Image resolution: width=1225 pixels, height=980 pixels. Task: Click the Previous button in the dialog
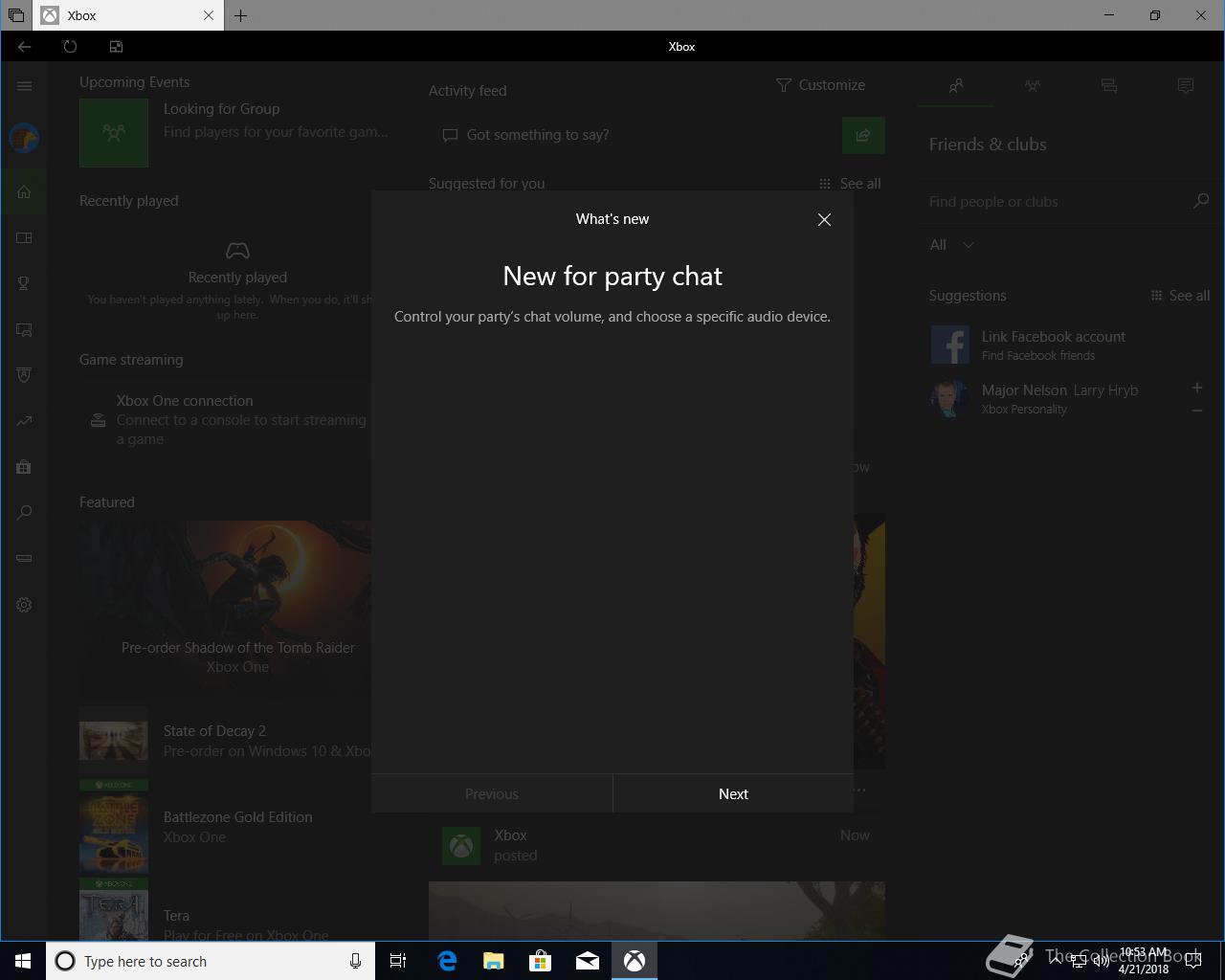click(x=492, y=793)
